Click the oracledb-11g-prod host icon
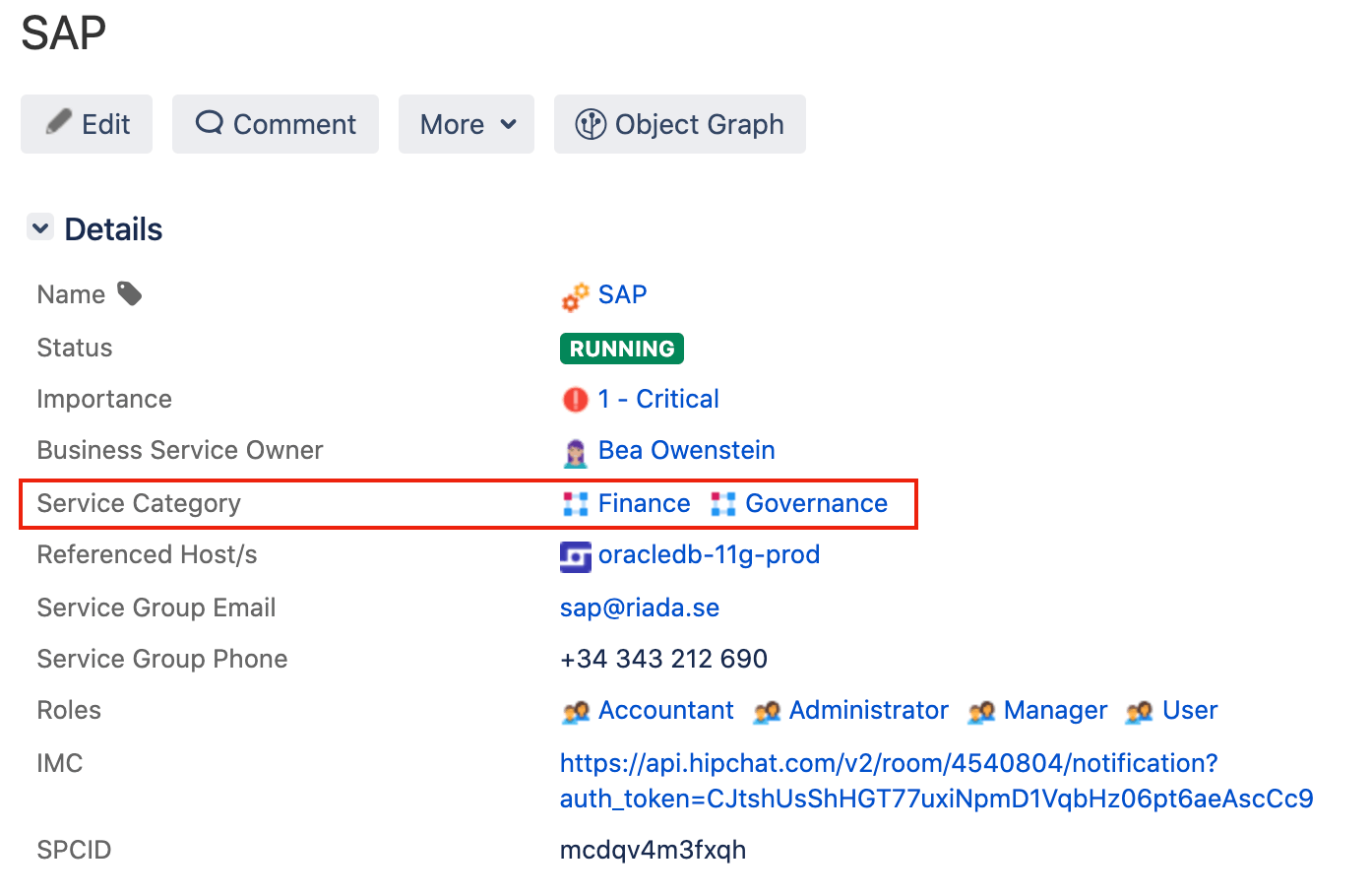The width and height of the screenshot is (1372, 896). pos(575,556)
